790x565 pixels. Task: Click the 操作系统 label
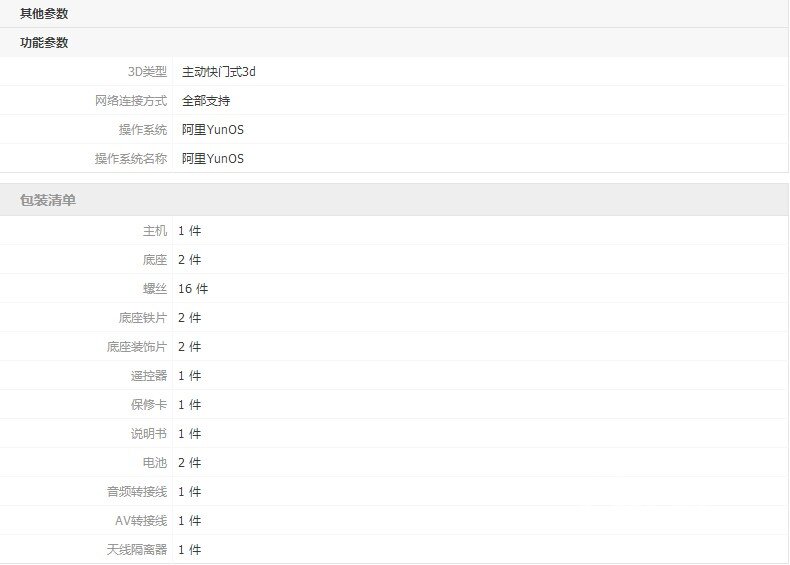pyautogui.click(x=143, y=130)
